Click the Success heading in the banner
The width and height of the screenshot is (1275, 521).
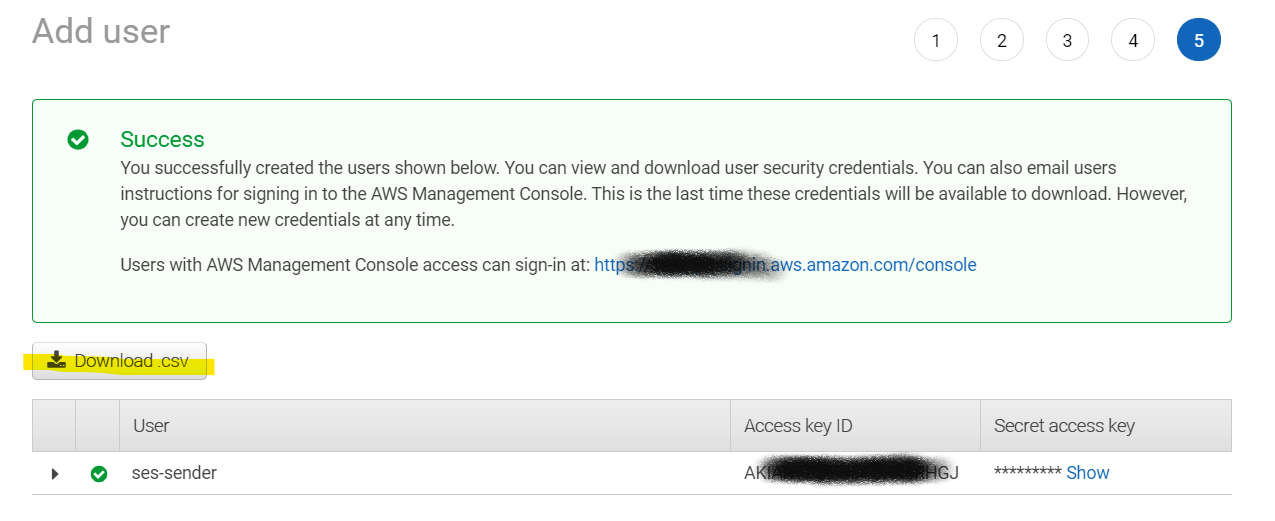[162, 140]
